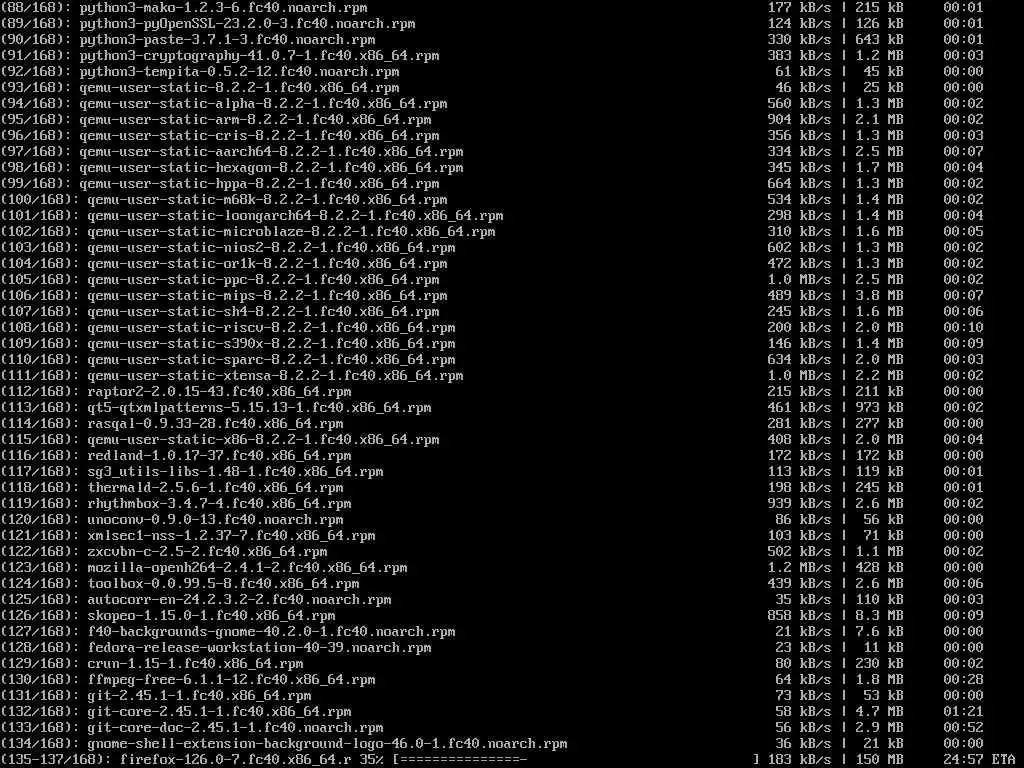Image resolution: width=1024 pixels, height=768 pixels.
Task: Click the 01:21 time for git-core
Action: (963, 712)
